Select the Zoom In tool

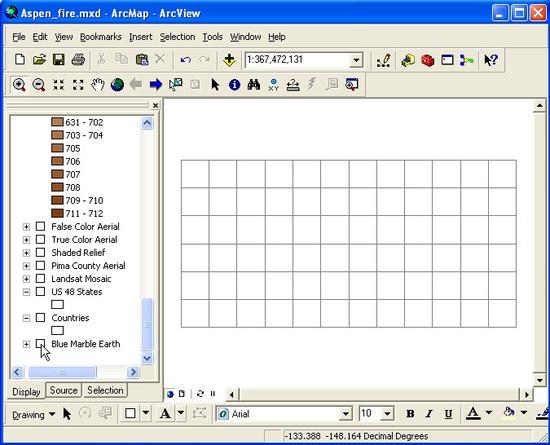pos(19,85)
